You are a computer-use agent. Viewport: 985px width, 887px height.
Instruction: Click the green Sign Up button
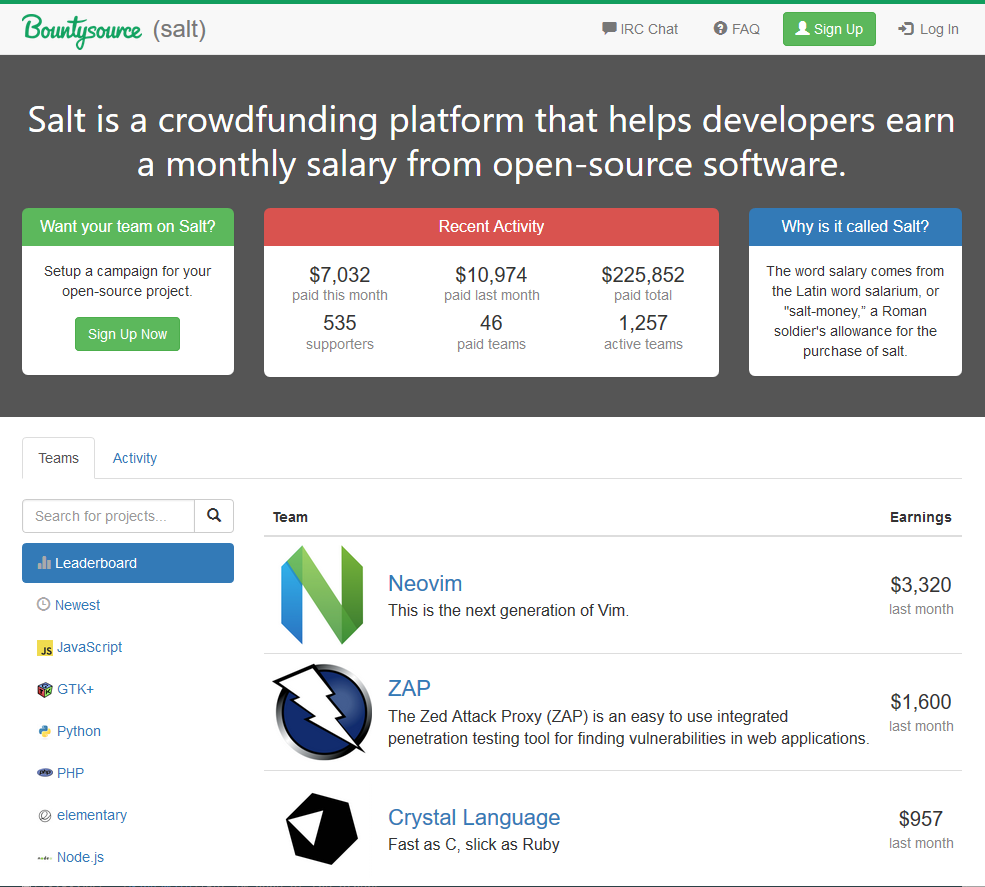point(829,29)
